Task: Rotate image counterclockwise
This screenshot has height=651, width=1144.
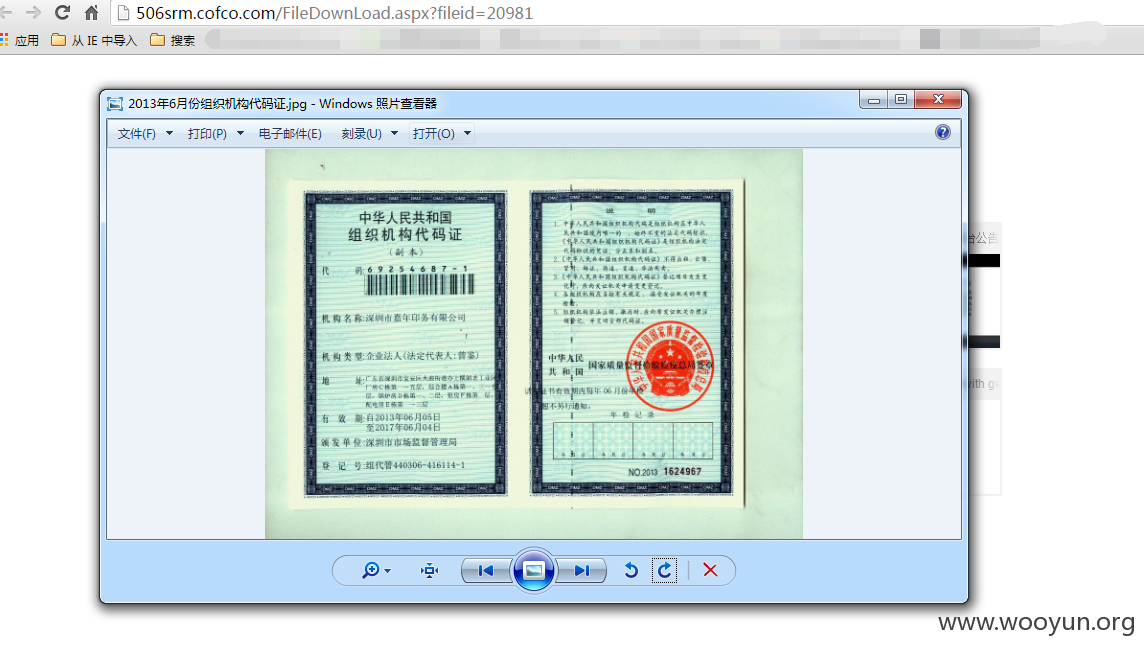Action: pyautogui.click(x=631, y=570)
